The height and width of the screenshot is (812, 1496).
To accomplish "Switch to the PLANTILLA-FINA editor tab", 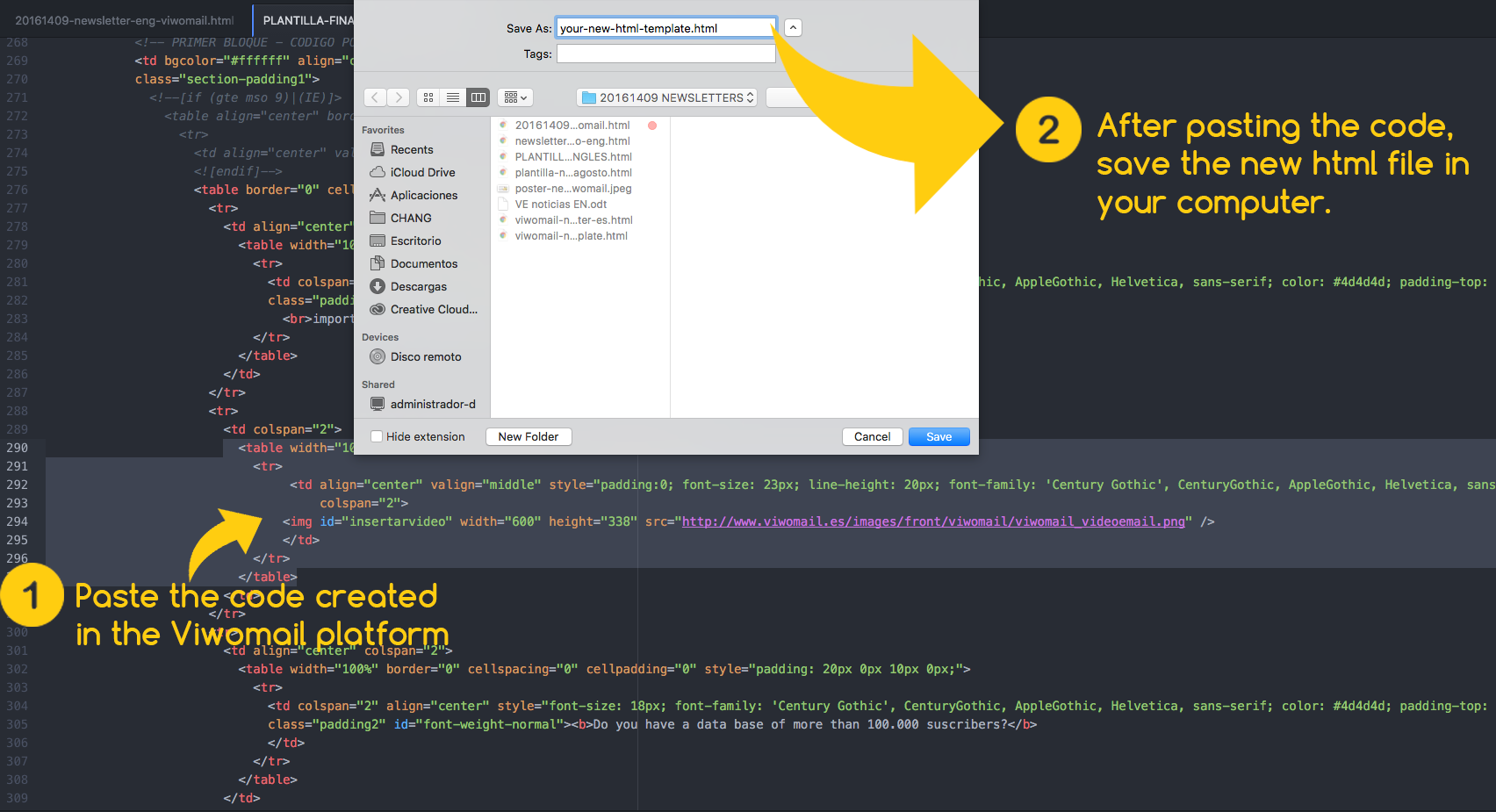I will click(307, 20).
